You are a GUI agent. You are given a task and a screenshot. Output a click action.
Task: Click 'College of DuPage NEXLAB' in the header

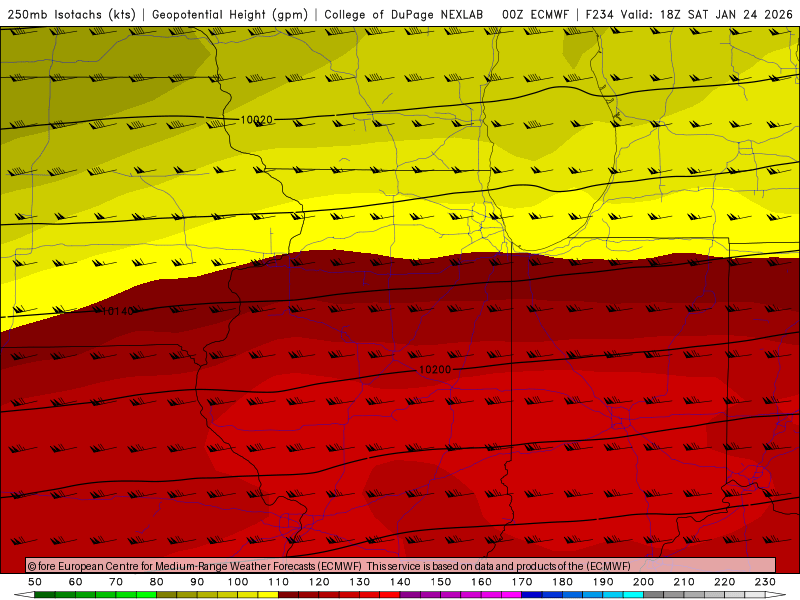click(404, 15)
